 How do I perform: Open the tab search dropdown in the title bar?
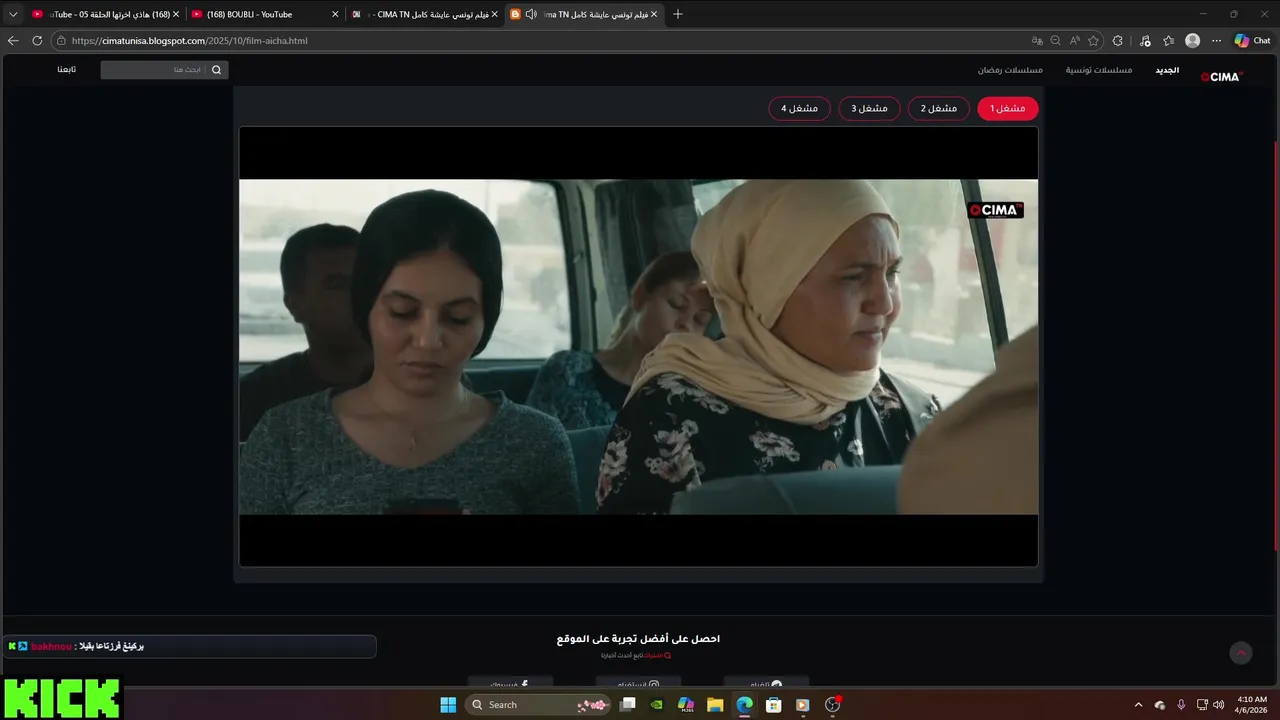click(13, 14)
